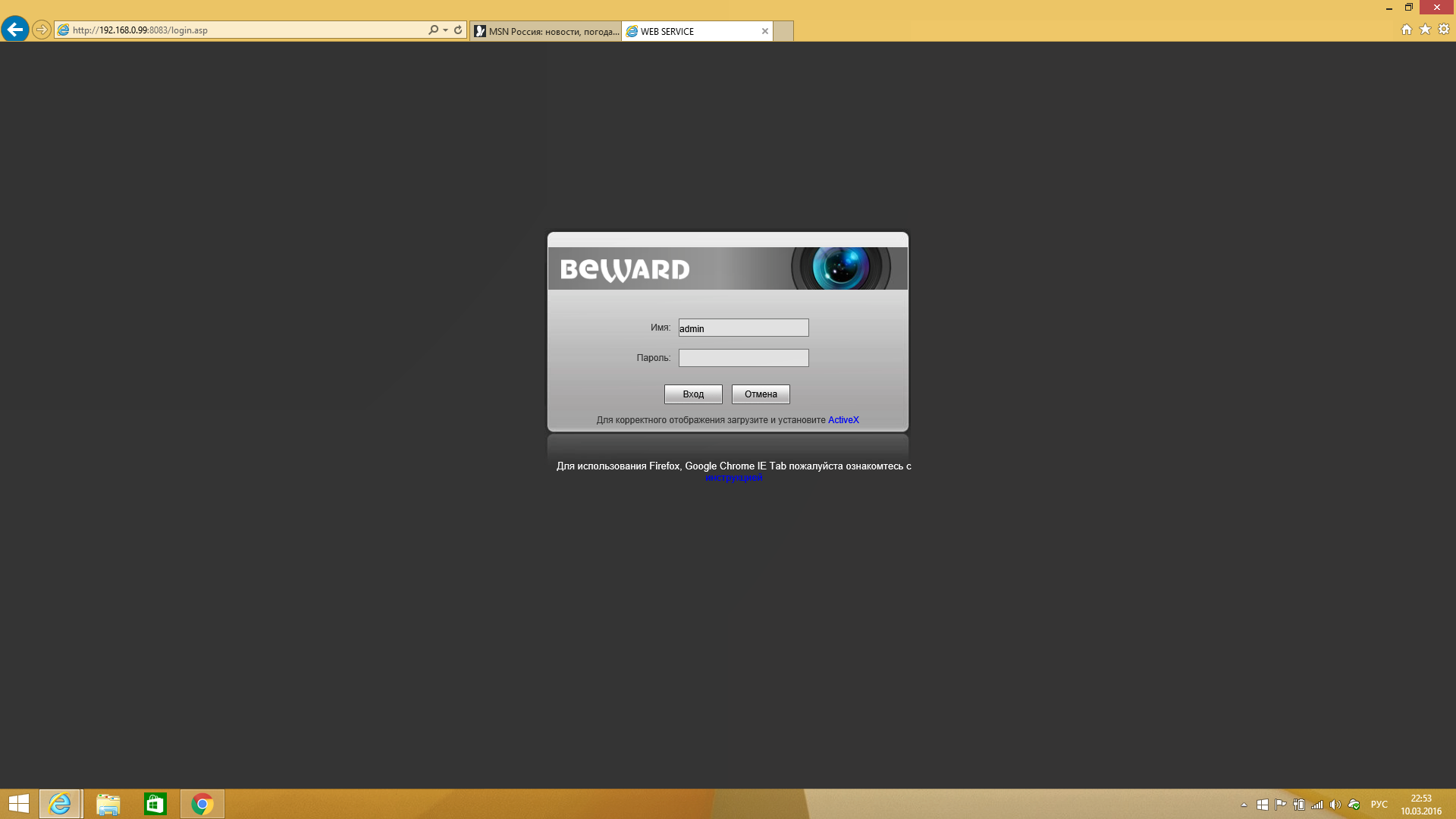
Task: Click the battery/power tray icon
Action: [1299, 805]
